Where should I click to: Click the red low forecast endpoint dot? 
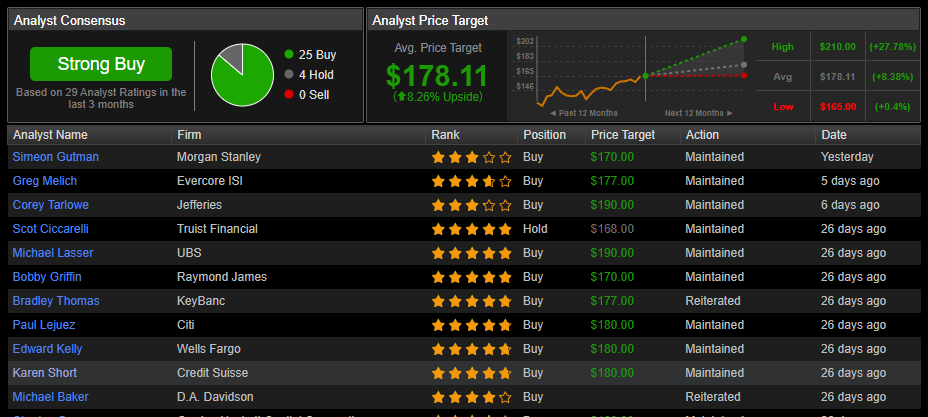[744, 75]
